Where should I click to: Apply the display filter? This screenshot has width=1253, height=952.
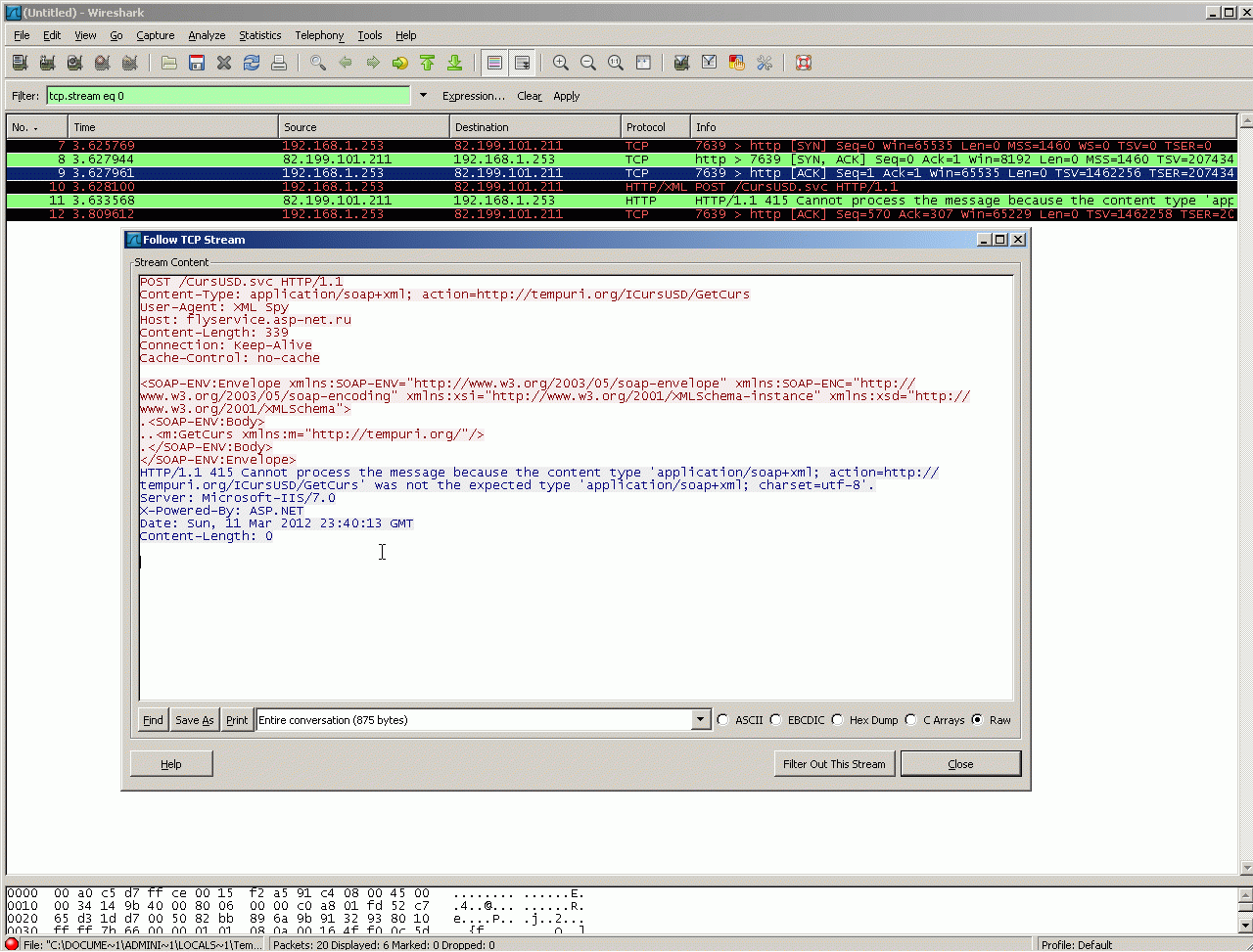(x=567, y=96)
